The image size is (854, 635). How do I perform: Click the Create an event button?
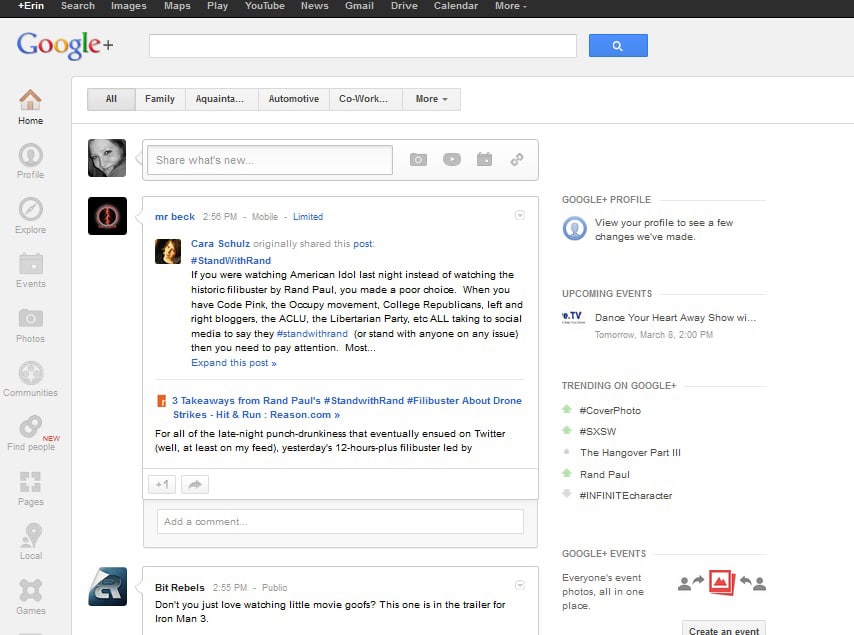723,628
